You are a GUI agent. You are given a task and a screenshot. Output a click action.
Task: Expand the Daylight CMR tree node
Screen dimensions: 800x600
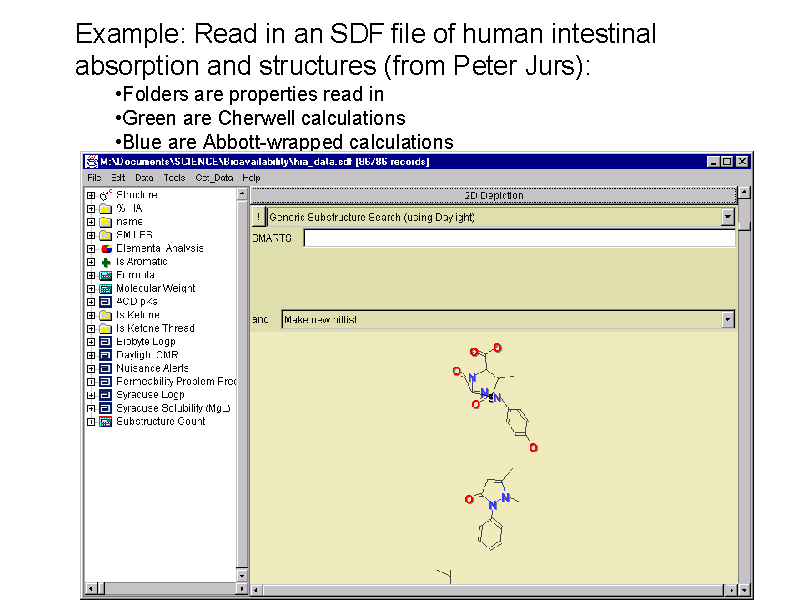(x=91, y=355)
